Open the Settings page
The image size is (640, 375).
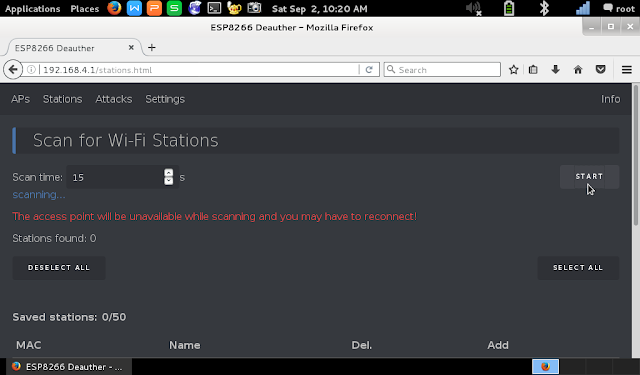(165, 99)
